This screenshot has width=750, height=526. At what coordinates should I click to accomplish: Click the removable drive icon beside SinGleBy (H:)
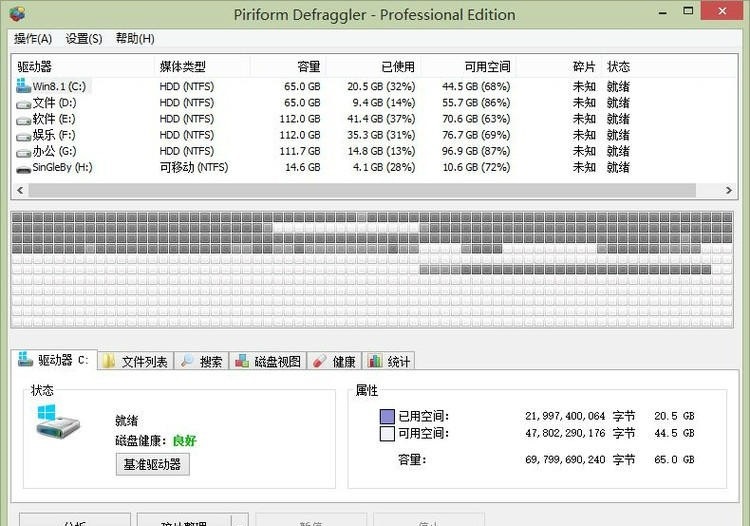coord(23,169)
